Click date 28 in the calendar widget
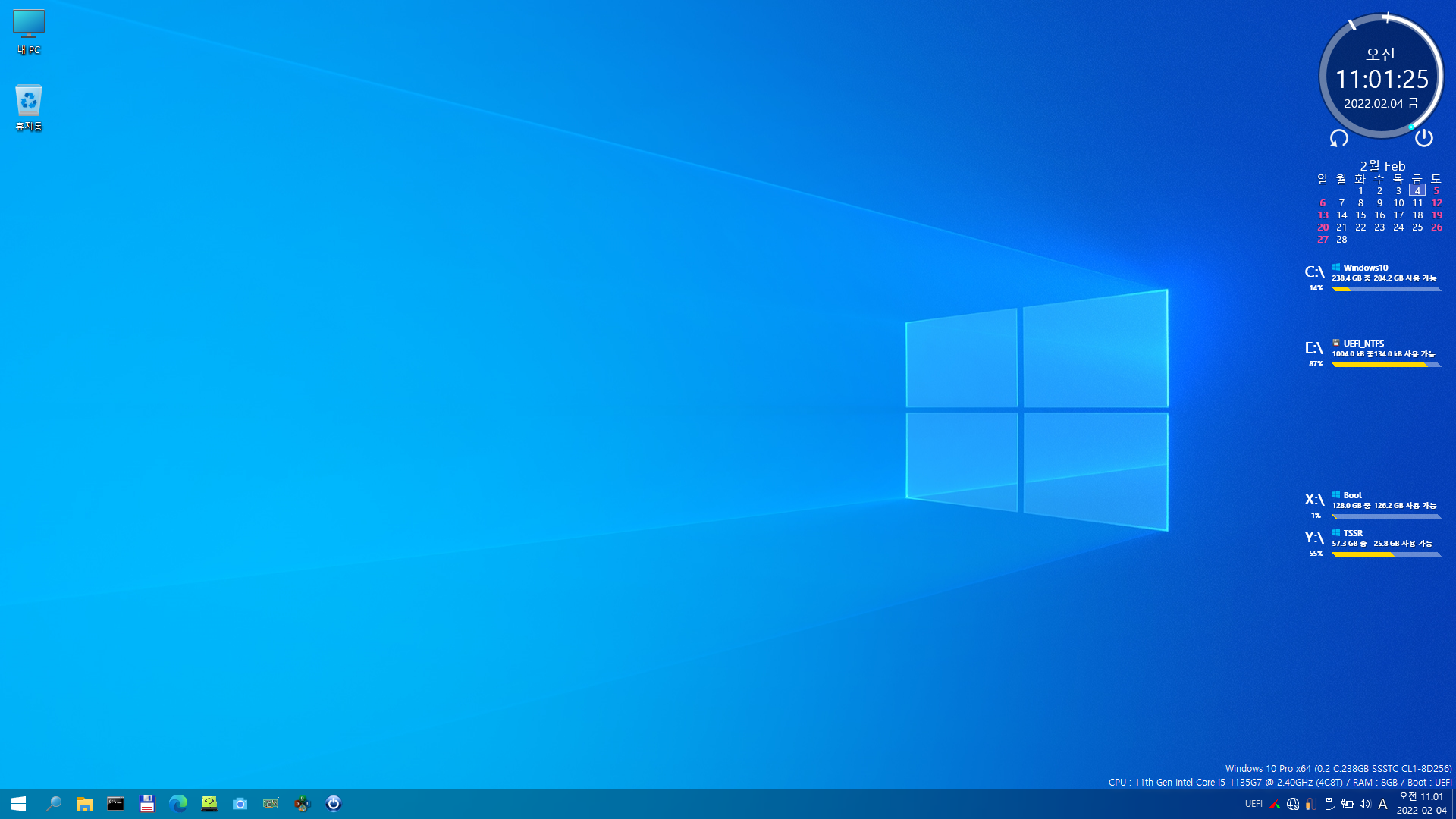This screenshot has height=819, width=1456. pyautogui.click(x=1341, y=239)
